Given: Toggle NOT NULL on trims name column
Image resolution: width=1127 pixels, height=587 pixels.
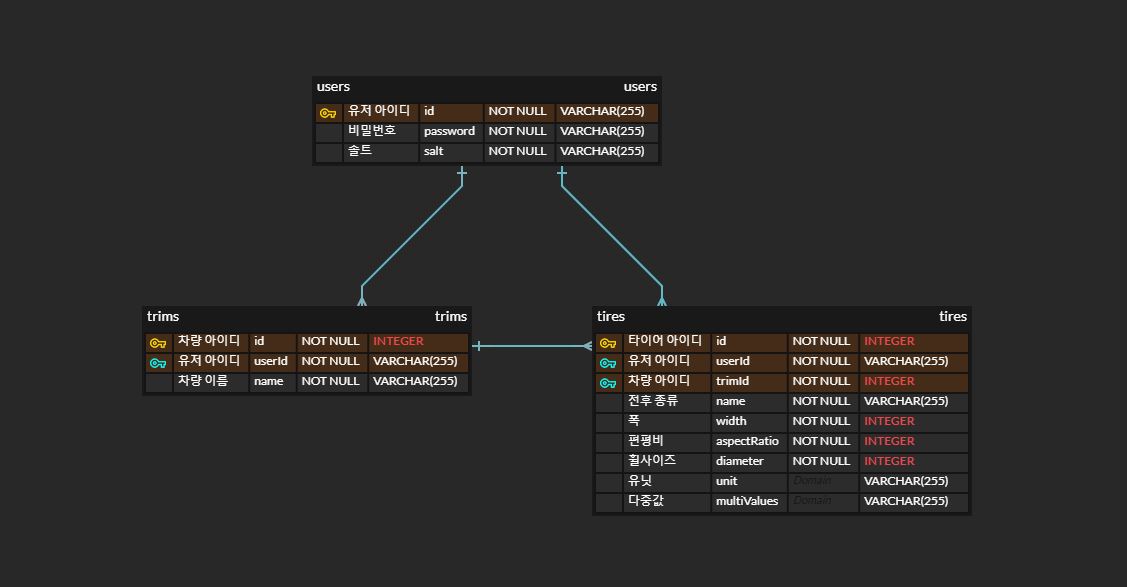Looking at the screenshot, I should [329, 381].
